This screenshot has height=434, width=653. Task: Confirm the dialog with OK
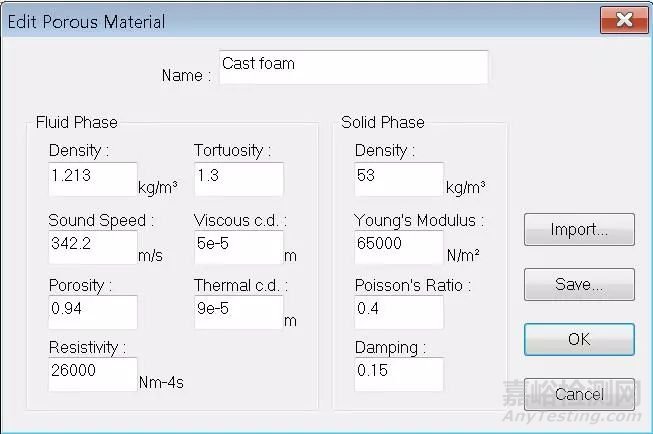coord(579,339)
